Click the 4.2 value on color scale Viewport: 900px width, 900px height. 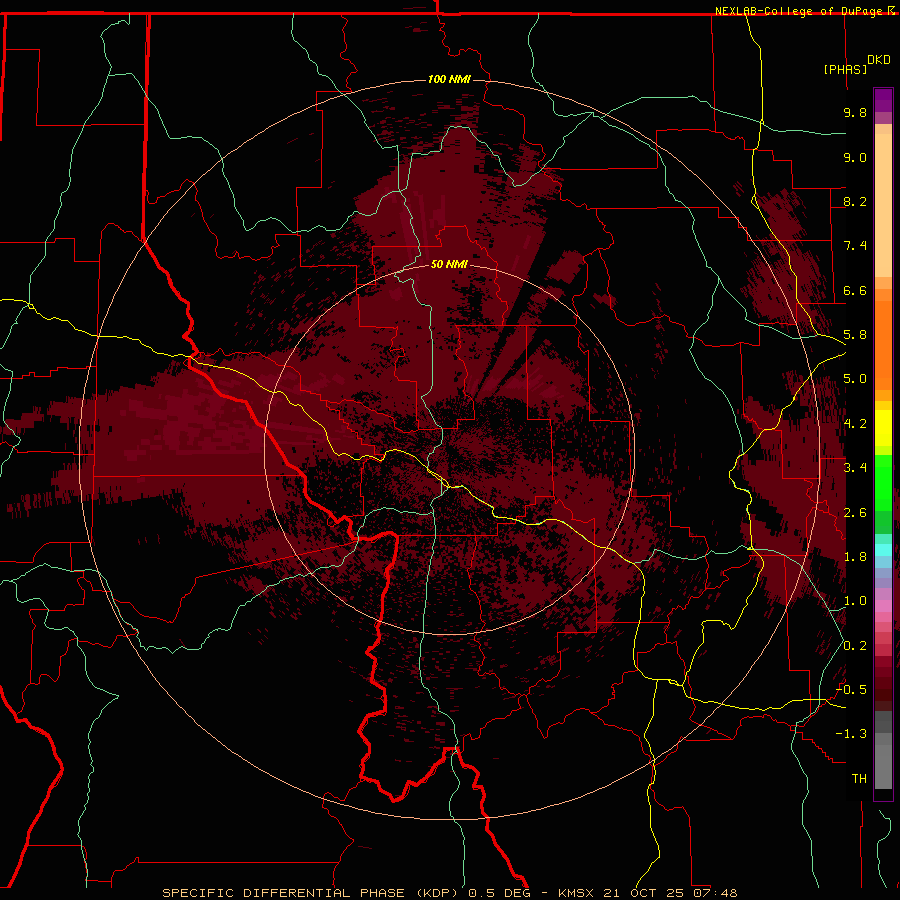pyautogui.click(x=855, y=424)
